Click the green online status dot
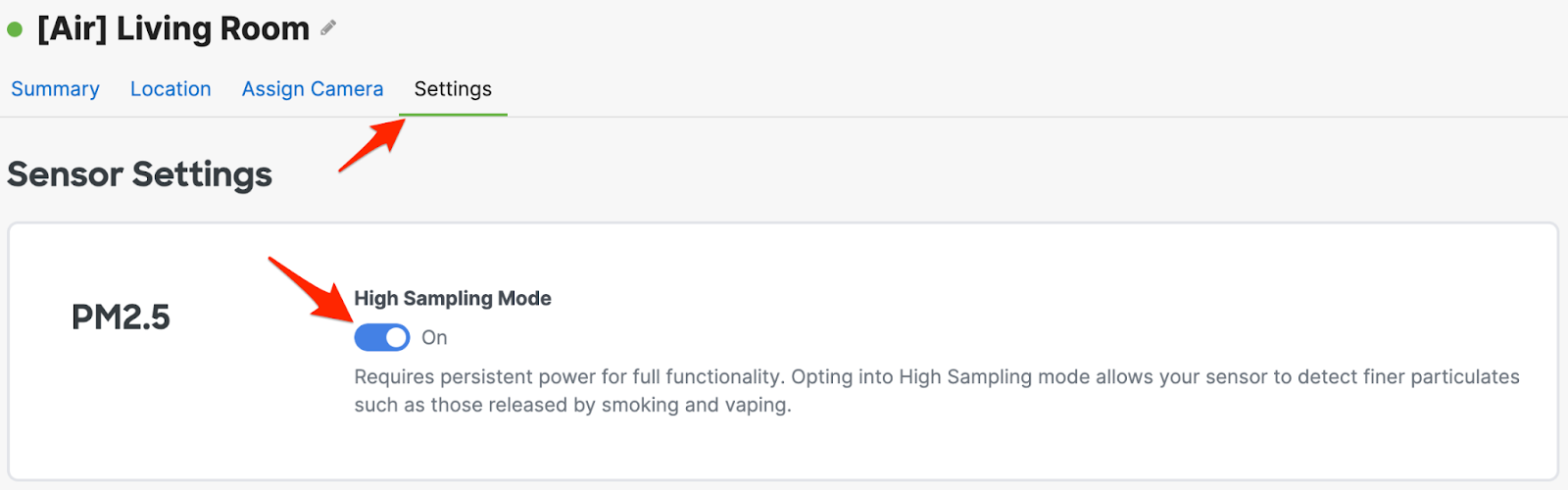This screenshot has width=1568, height=490. pos(15,29)
